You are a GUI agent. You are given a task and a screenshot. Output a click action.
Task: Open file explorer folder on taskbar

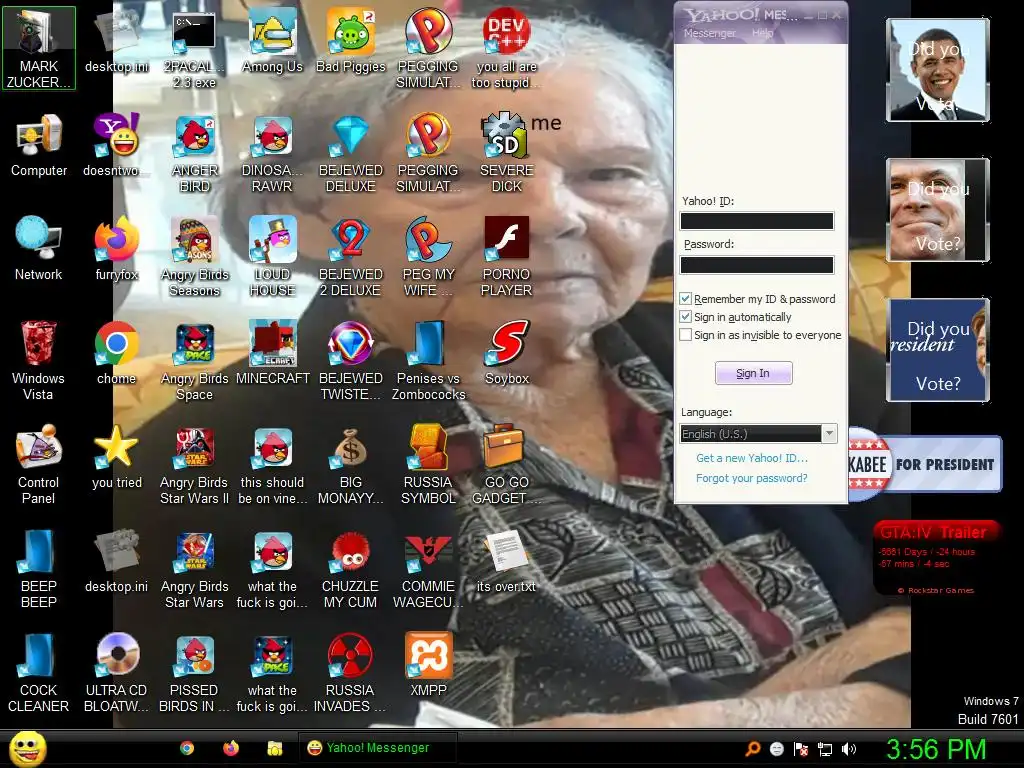pos(274,748)
